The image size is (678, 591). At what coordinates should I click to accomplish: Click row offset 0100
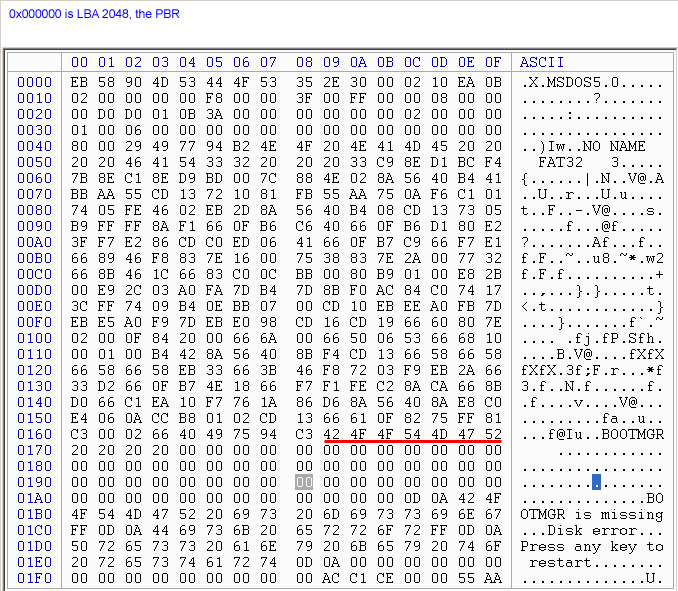click(34, 338)
